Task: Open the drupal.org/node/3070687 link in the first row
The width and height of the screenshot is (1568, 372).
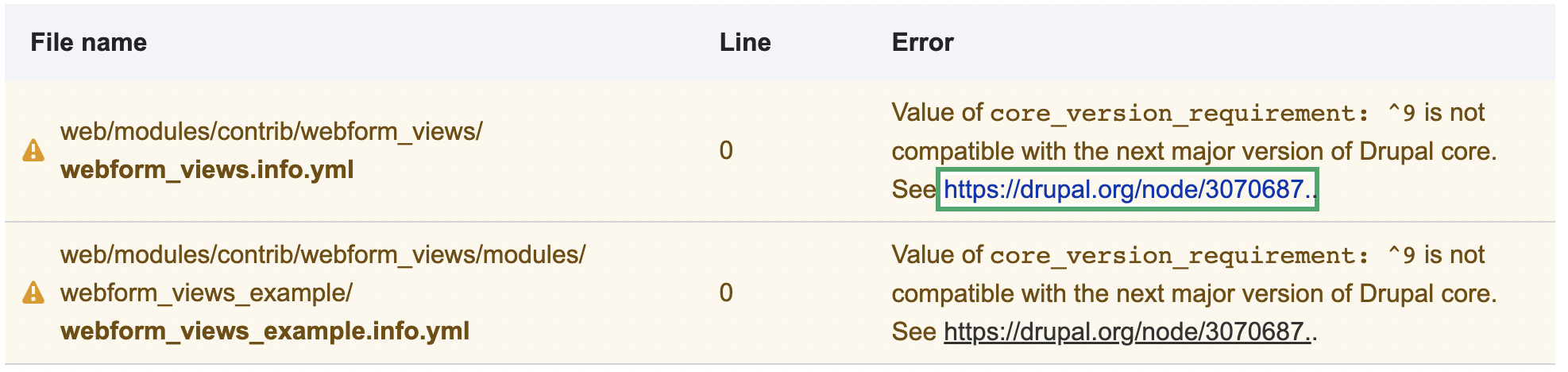Action: coord(1125,189)
